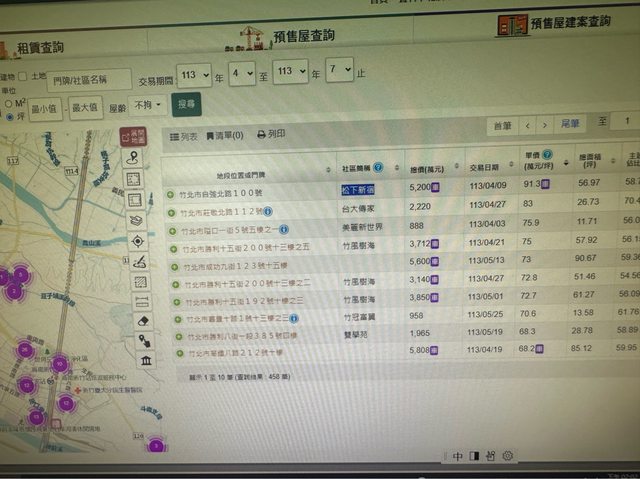This screenshot has width=640, height=479.
Task: Open the start year 113 dropdown
Action: click(x=193, y=73)
